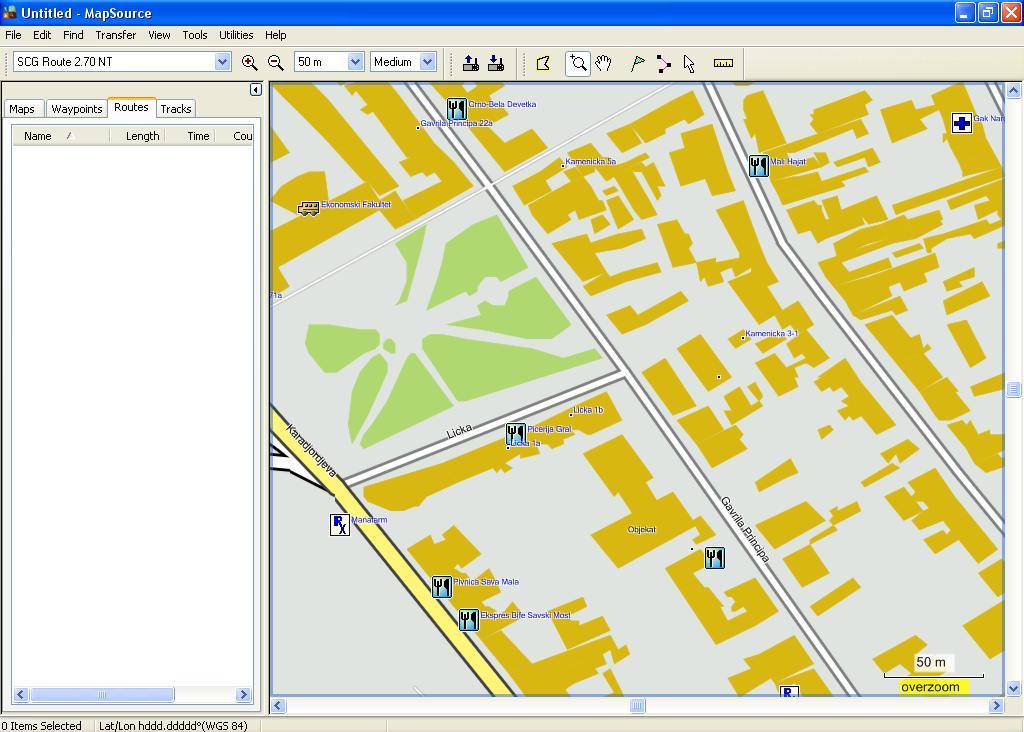1024x732 pixels.
Task: Select the Route tool
Action: pos(663,63)
